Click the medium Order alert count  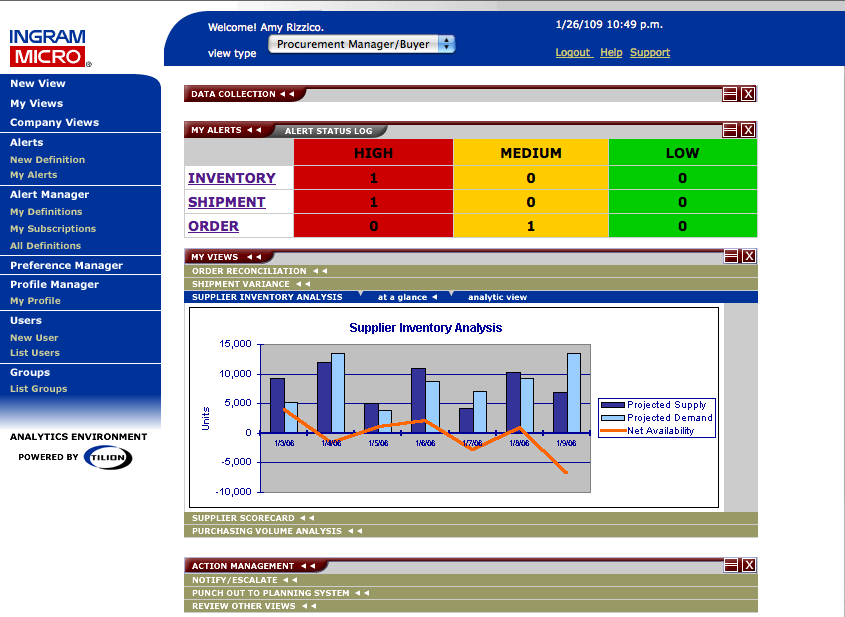pos(531,226)
